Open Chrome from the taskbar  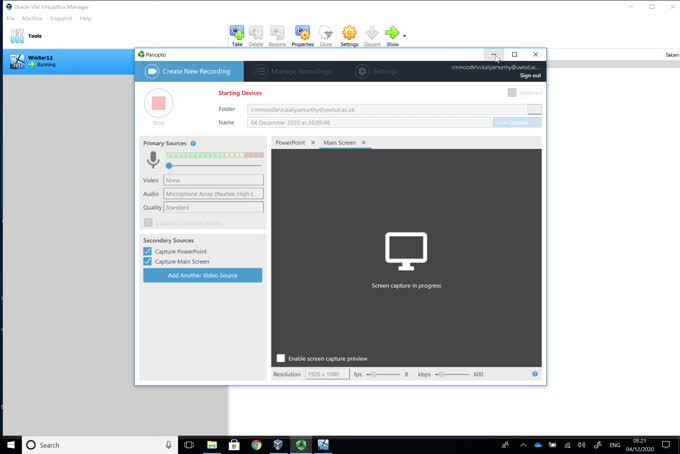point(256,445)
